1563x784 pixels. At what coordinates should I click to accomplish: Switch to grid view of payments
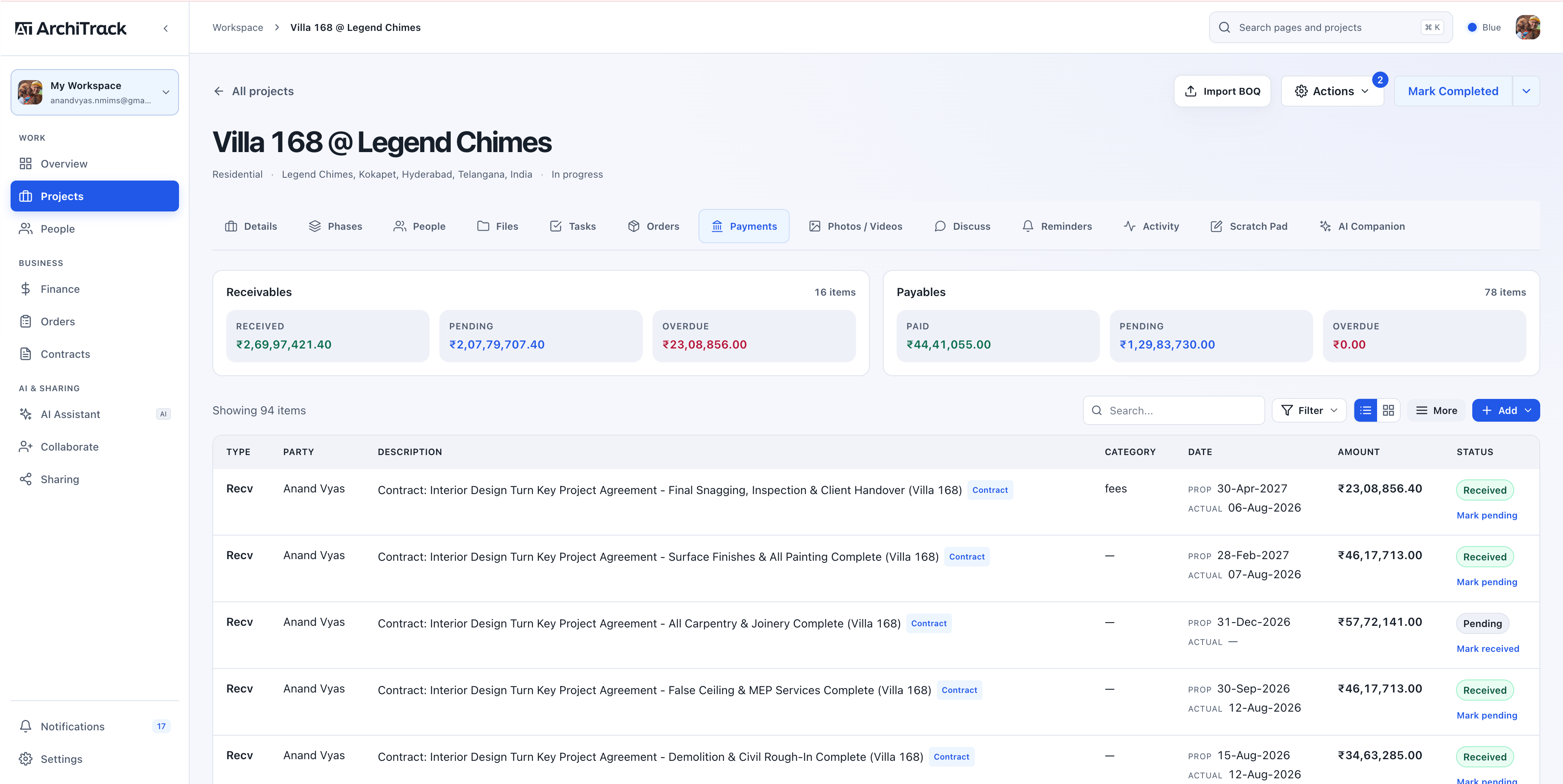pyautogui.click(x=1388, y=410)
